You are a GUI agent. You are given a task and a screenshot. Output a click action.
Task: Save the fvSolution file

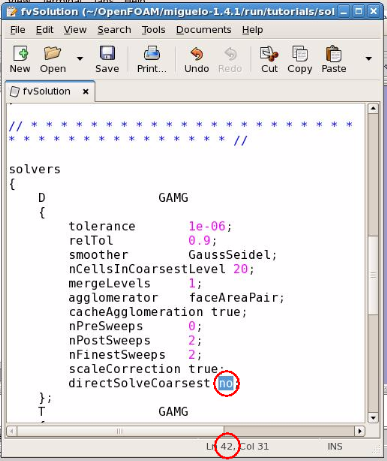pyautogui.click(x=107, y=59)
